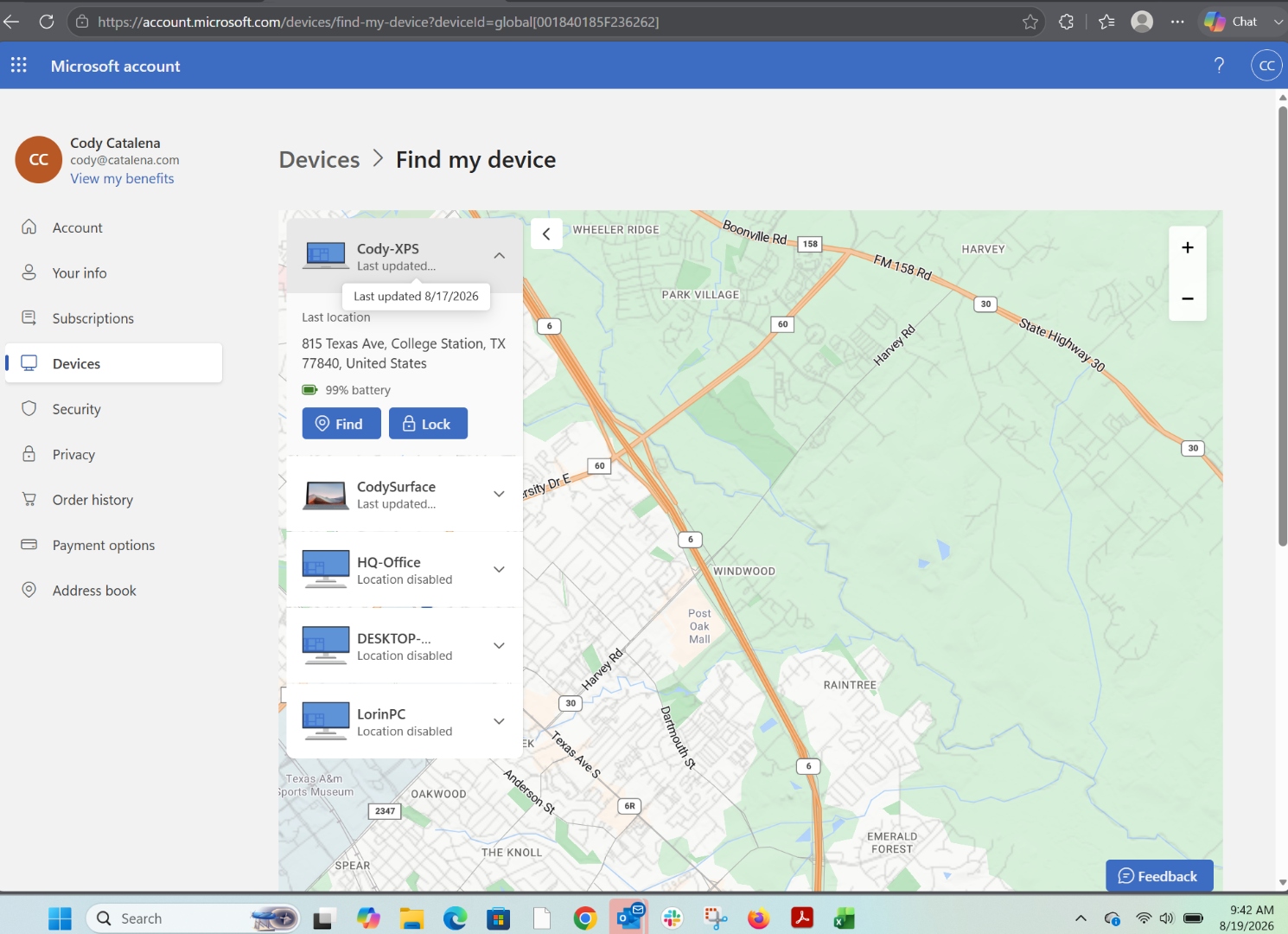Image resolution: width=1288 pixels, height=934 pixels.
Task: Click the Post Oak Mall map label
Action: pos(699,626)
